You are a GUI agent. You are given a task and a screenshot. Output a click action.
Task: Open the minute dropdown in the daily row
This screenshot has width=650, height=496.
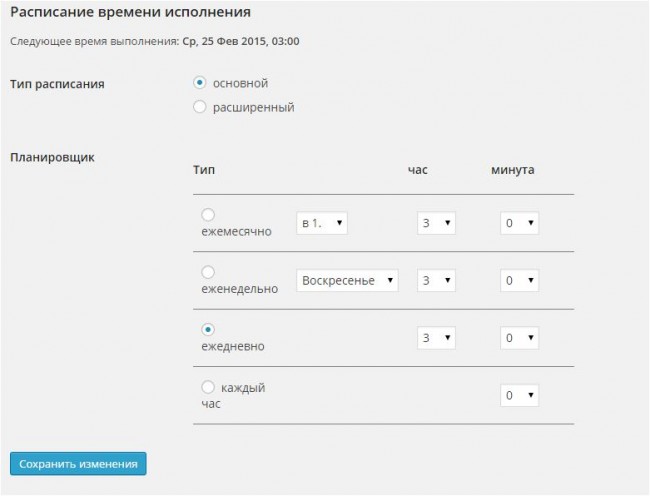[519, 338]
